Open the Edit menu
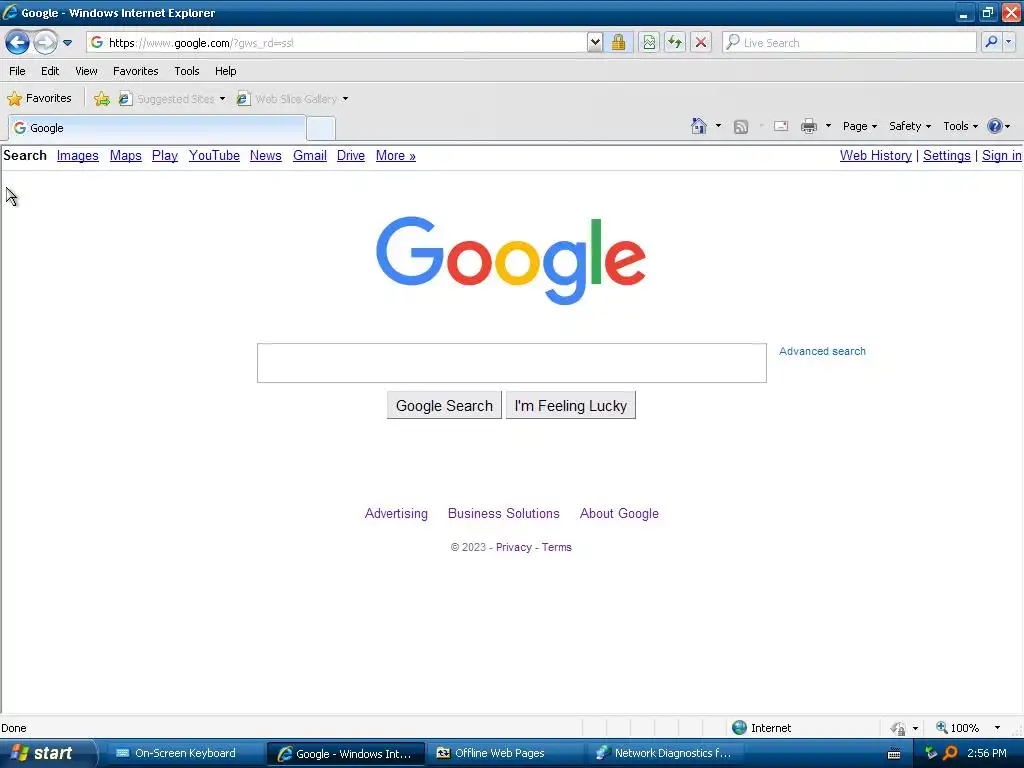Image resolution: width=1024 pixels, height=768 pixels. pyautogui.click(x=50, y=71)
